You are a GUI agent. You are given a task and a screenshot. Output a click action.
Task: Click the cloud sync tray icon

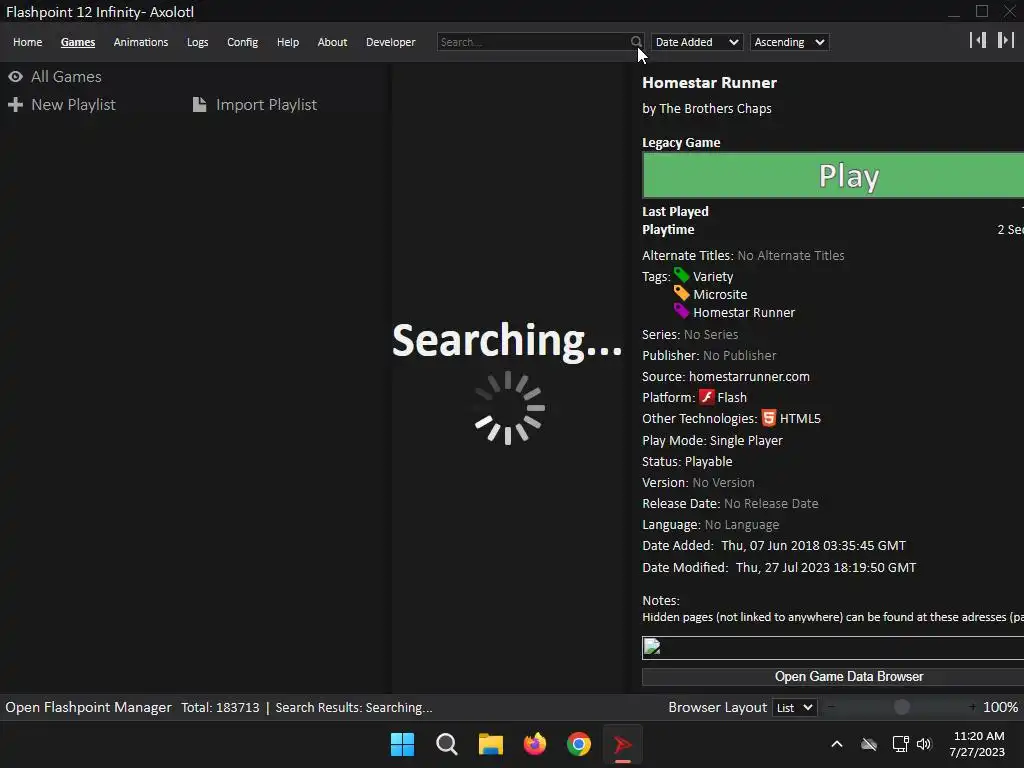(x=869, y=744)
